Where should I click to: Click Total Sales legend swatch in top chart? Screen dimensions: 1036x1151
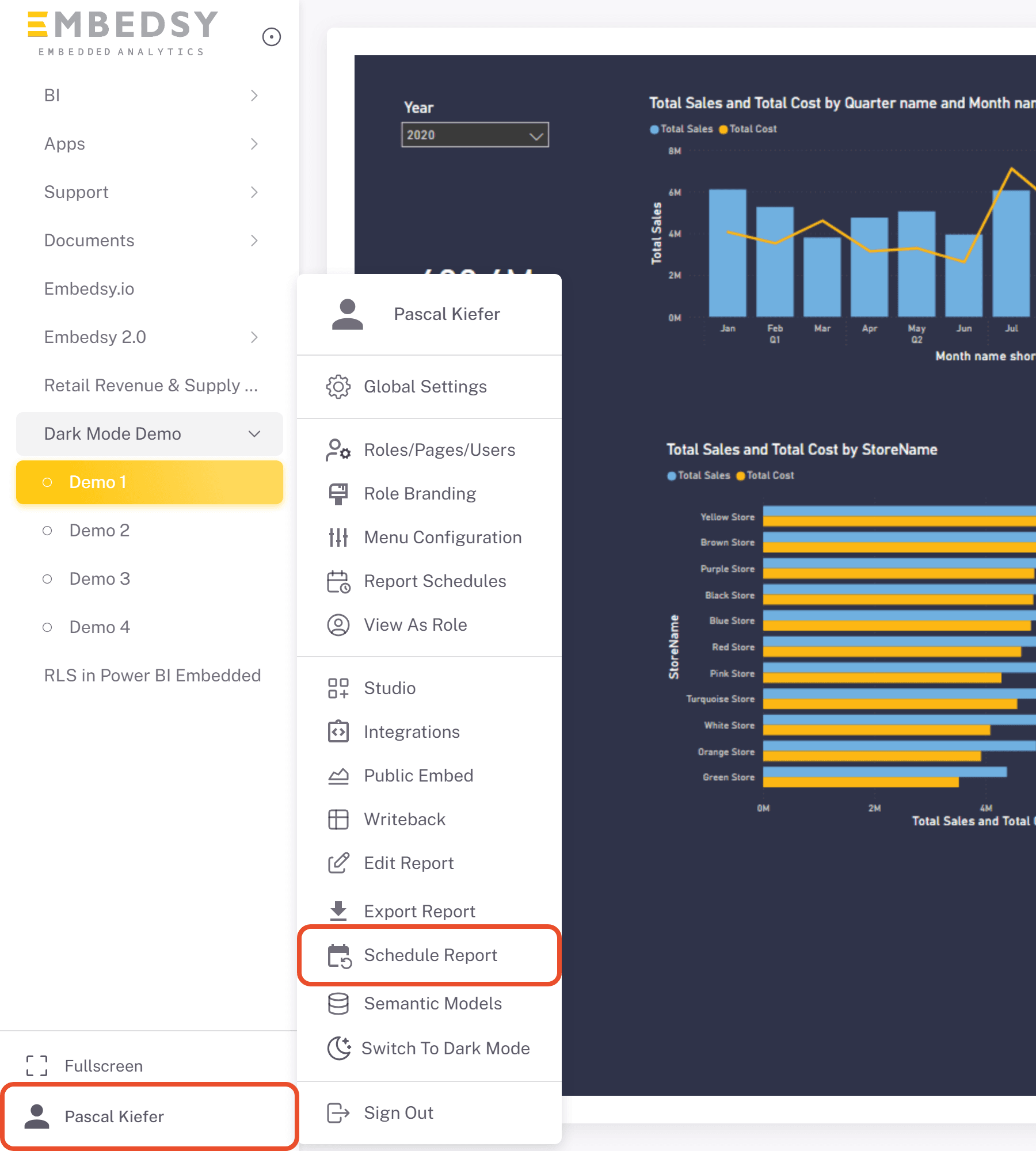point(654,129)
